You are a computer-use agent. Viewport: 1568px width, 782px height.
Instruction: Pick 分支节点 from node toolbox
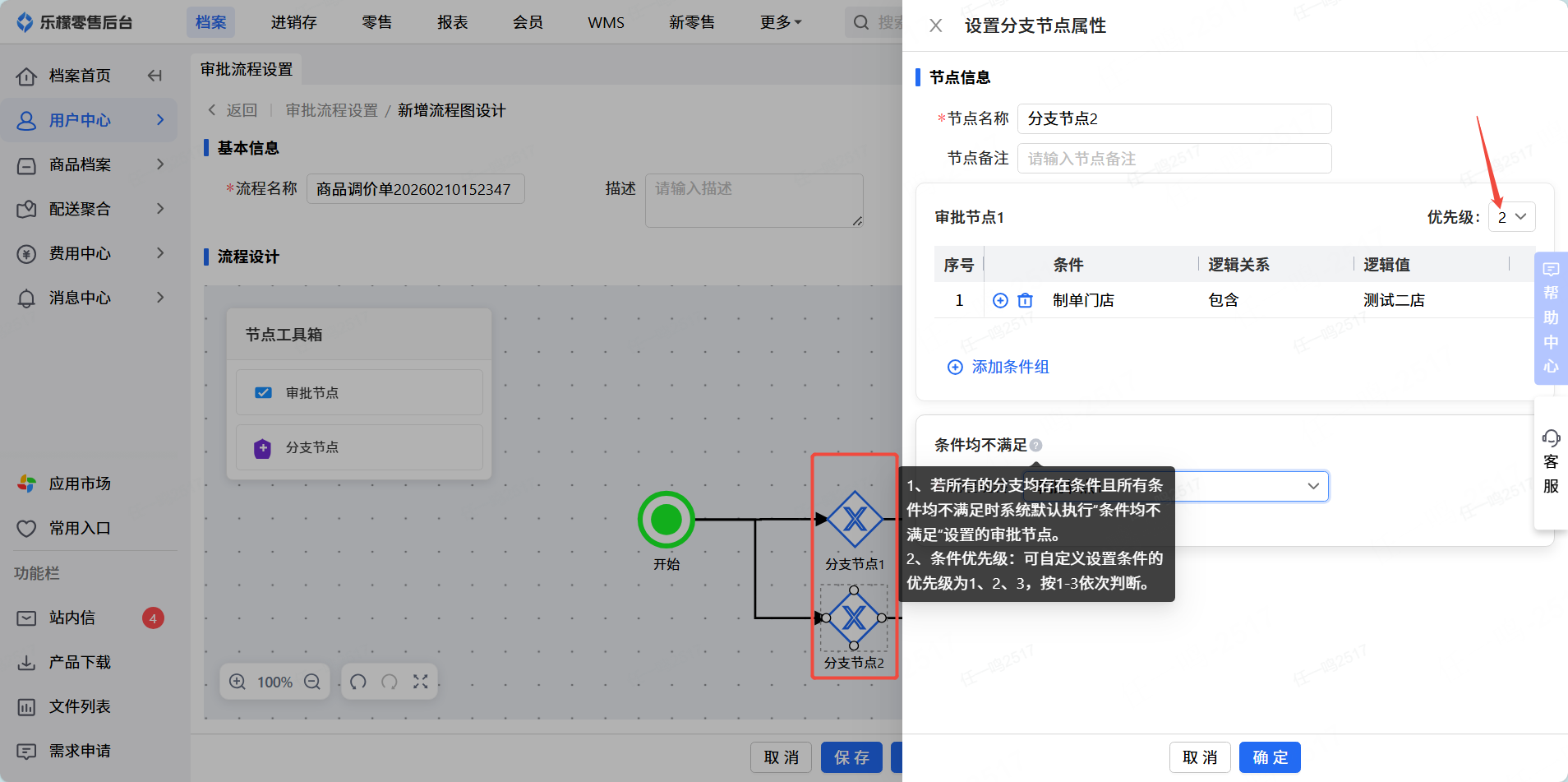359,447
